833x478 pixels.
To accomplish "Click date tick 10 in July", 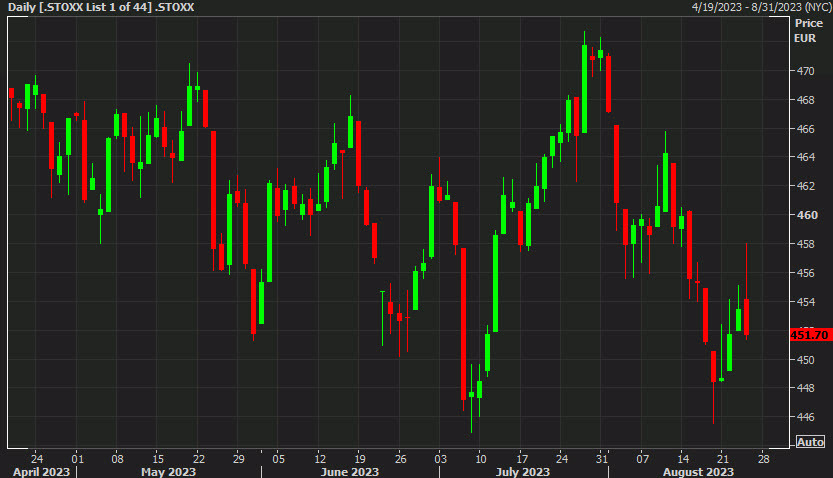I will click(481, 459).
